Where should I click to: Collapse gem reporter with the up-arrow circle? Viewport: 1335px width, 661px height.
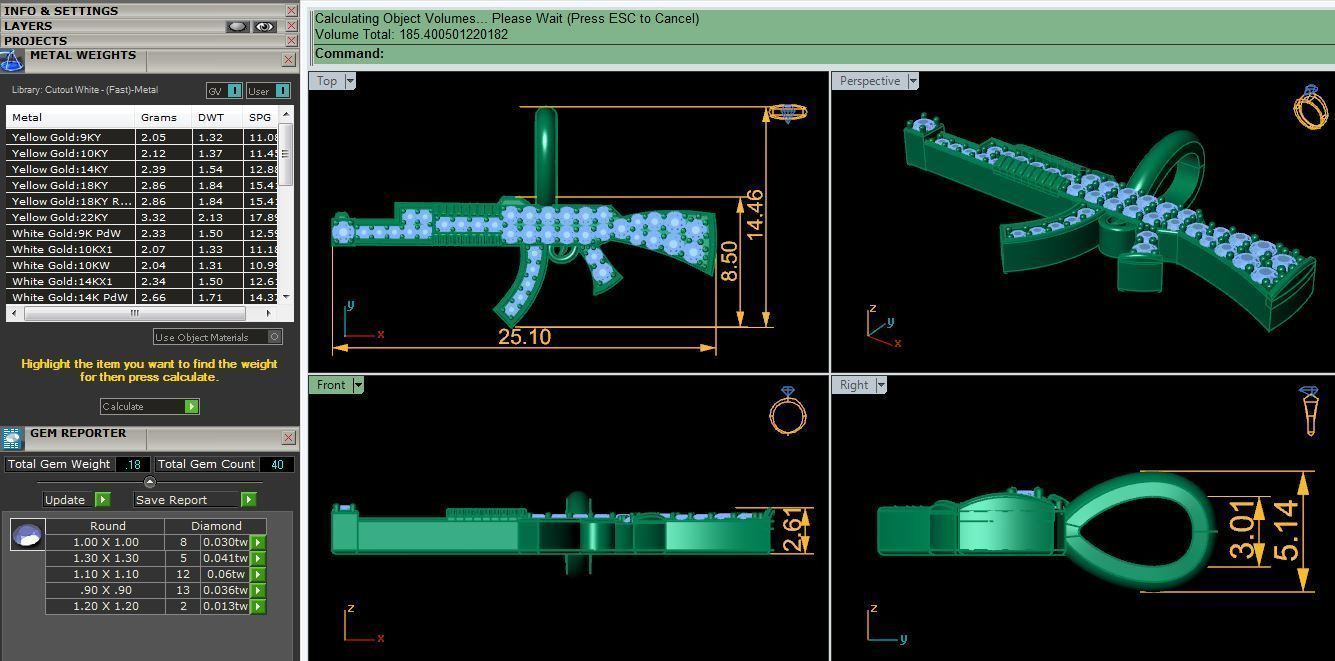(150, 482)
